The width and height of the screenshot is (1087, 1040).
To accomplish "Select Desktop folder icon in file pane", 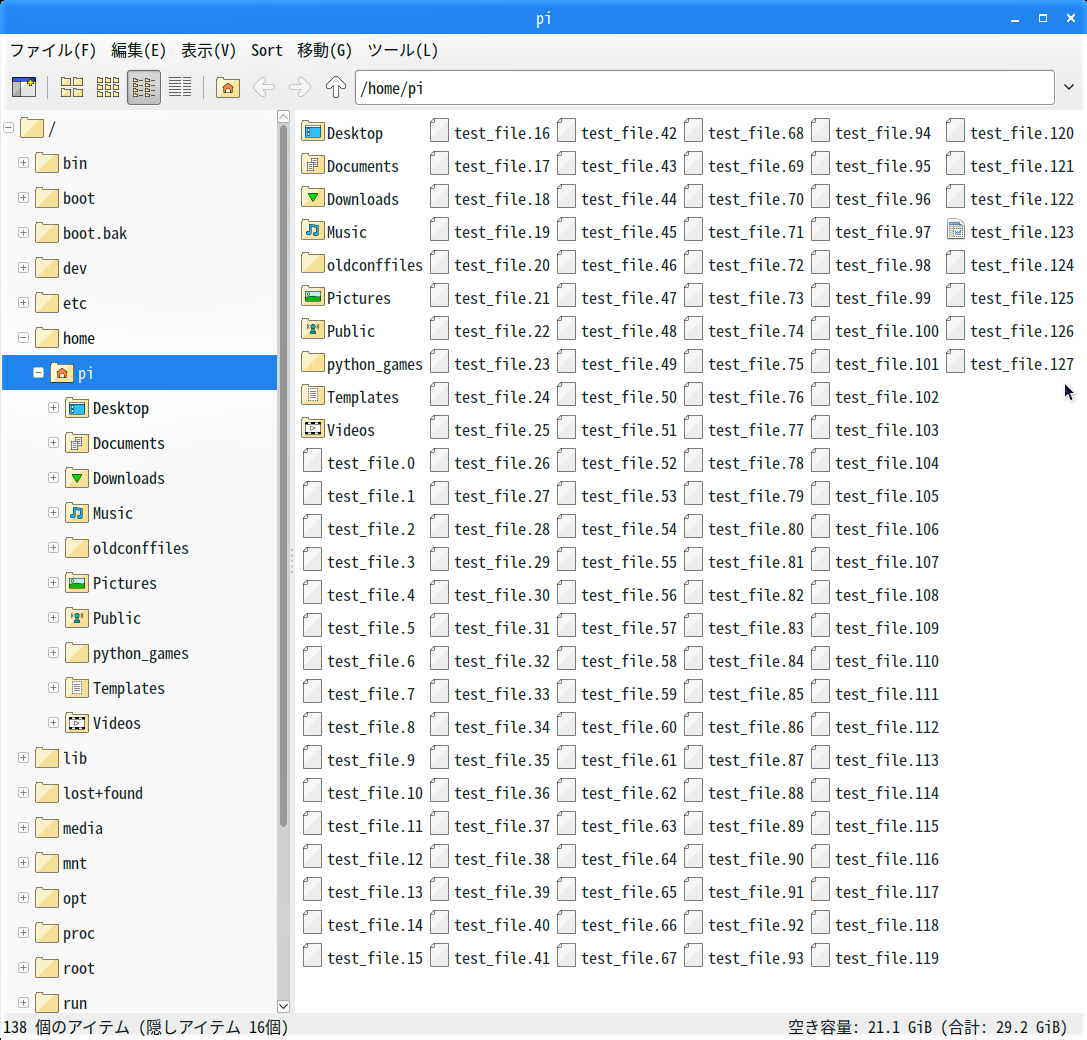I will [313, 130].
